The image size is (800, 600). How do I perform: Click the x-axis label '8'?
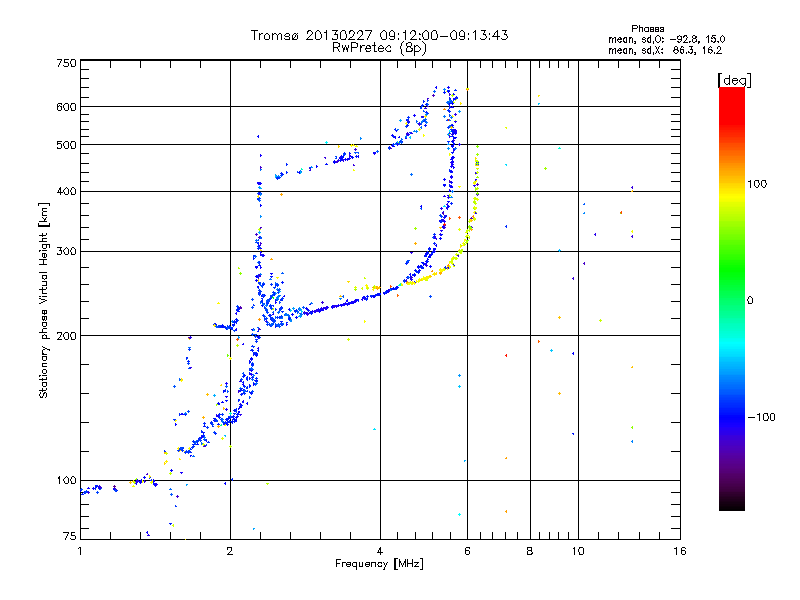click(530, 551)
